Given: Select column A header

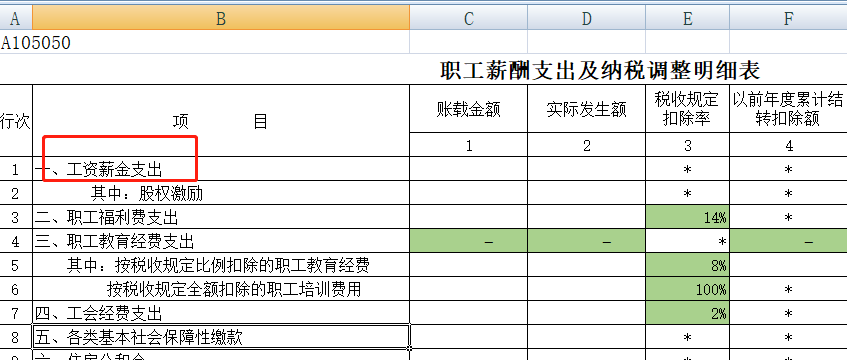Looking at the screenshot, I should point(16,18).
